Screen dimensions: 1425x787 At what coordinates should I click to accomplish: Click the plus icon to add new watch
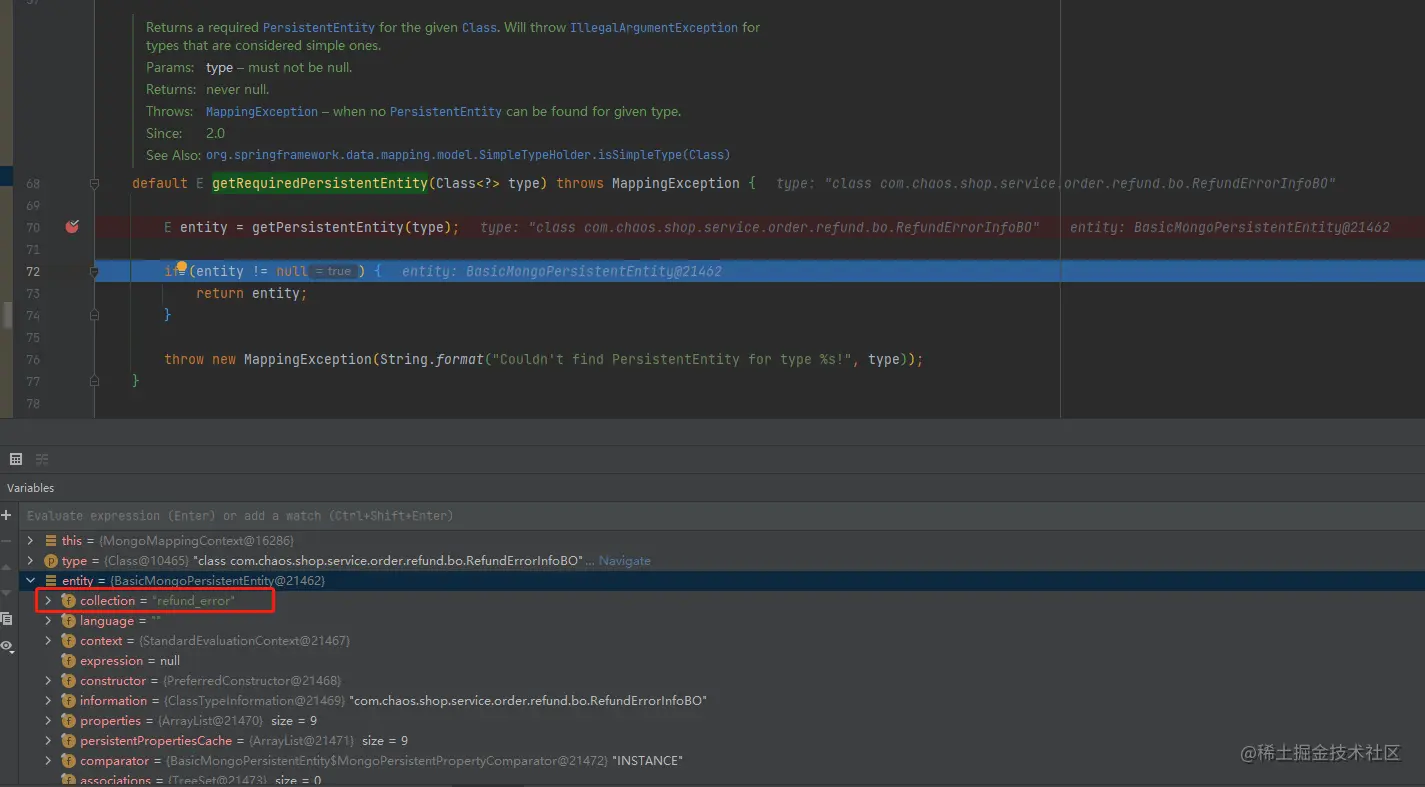pyautogui.click(x=7, y=516)
